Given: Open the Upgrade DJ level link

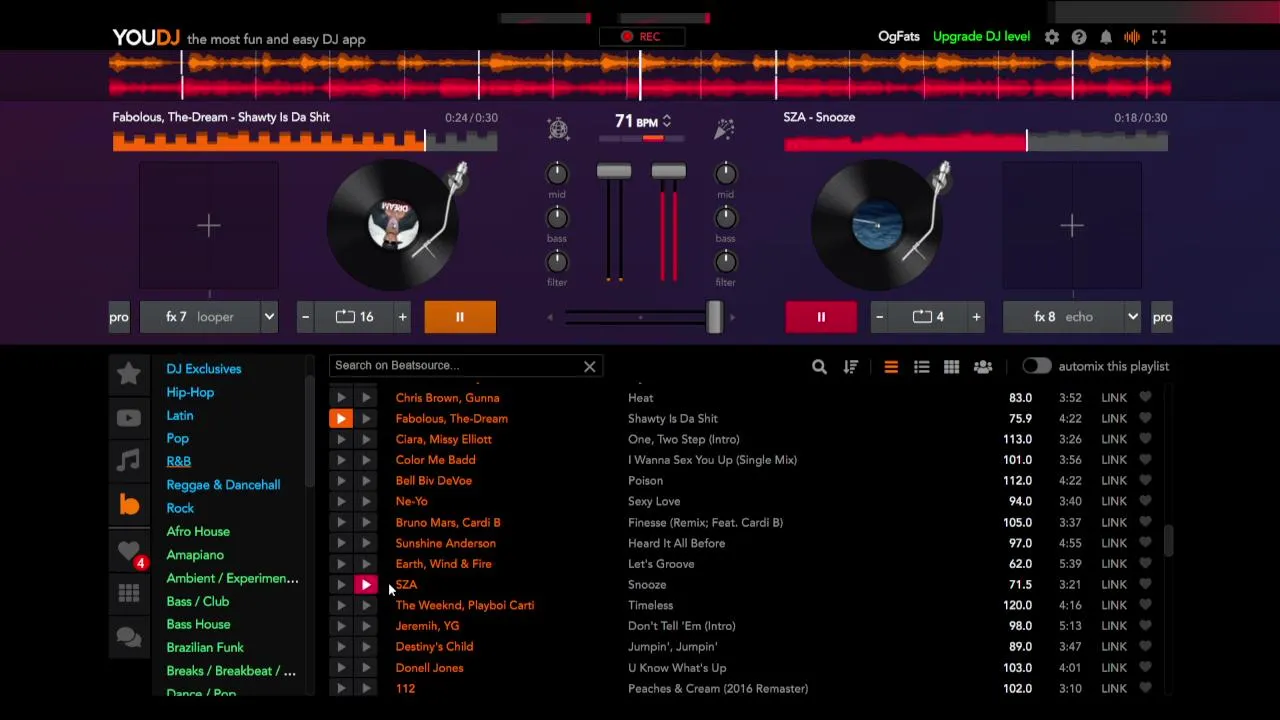Looking at the screenshot, I should pos(981,37).
